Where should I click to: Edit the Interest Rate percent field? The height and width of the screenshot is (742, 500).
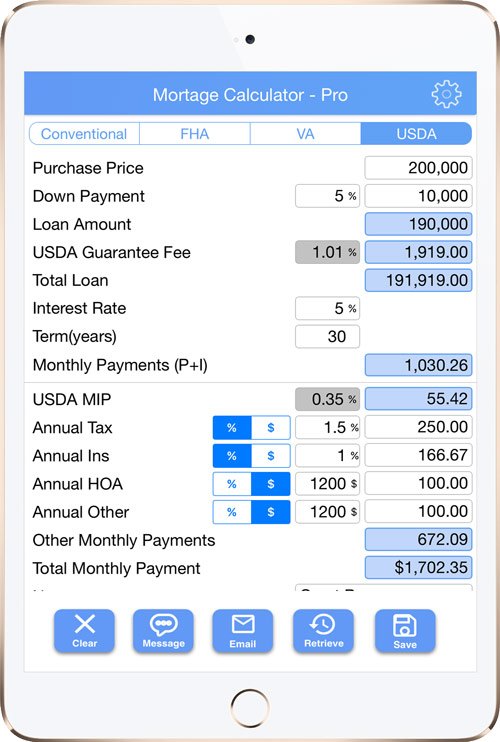coord(327,309)
